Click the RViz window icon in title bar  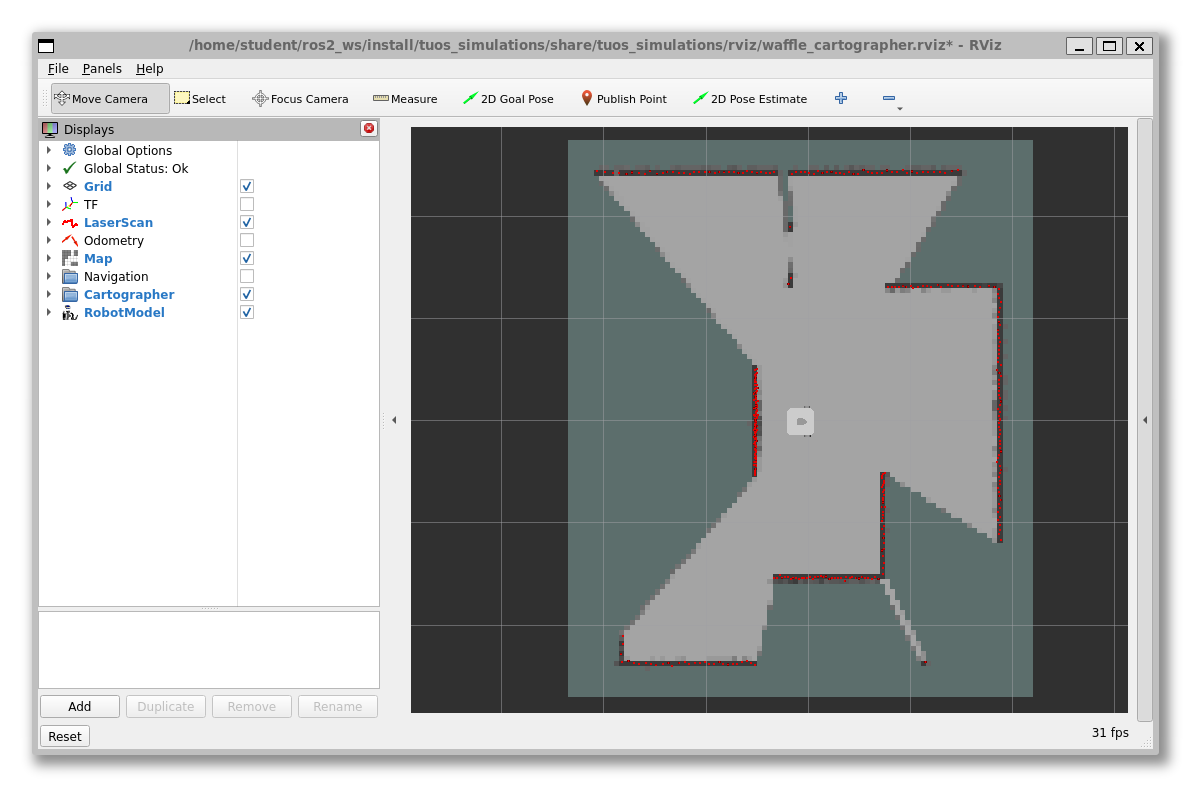pyautogui.click(x=46, y=46)
